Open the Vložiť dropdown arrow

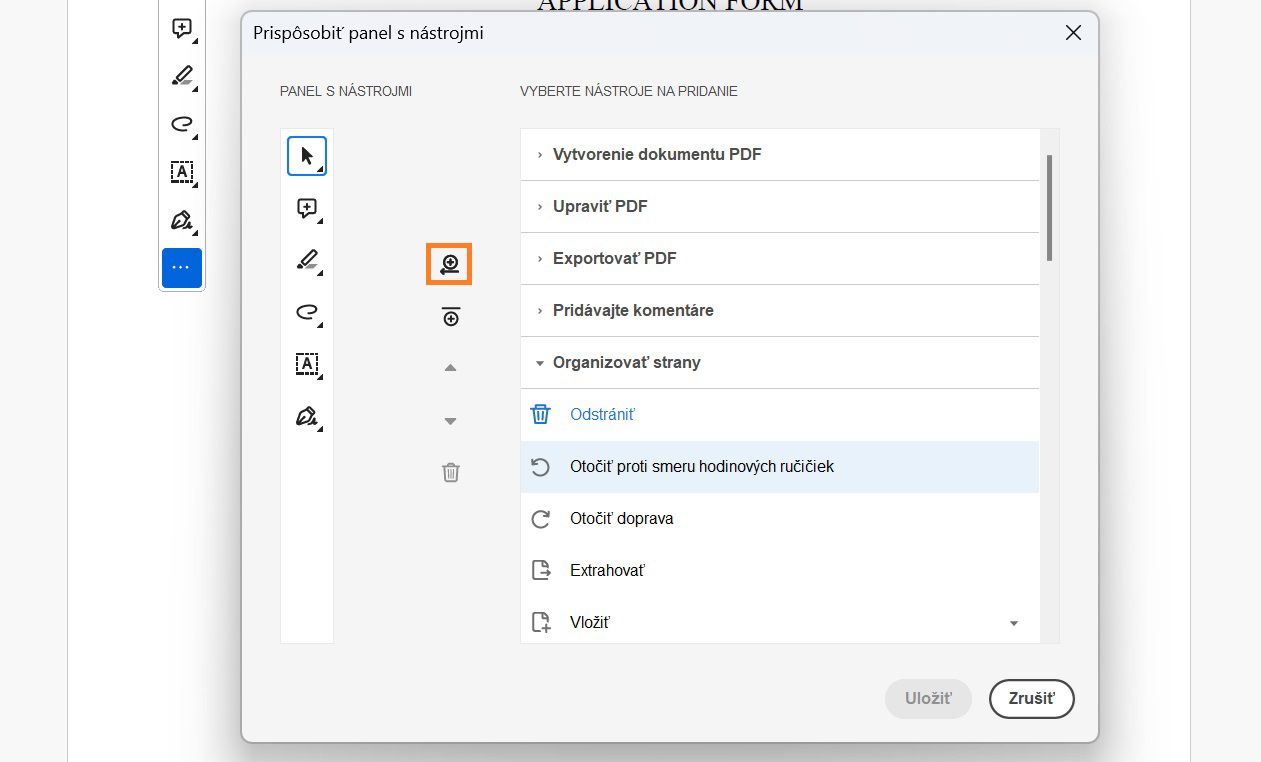pyautogui.click(x=1014, y=623)
